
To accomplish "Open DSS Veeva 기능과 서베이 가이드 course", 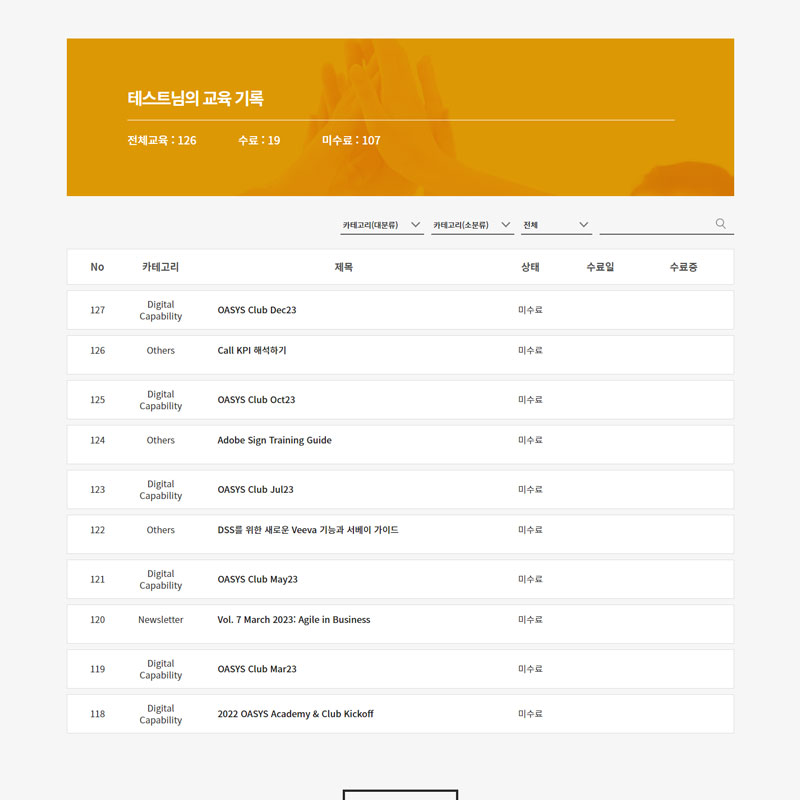I will pyautogui.click(x=308, y=530).
